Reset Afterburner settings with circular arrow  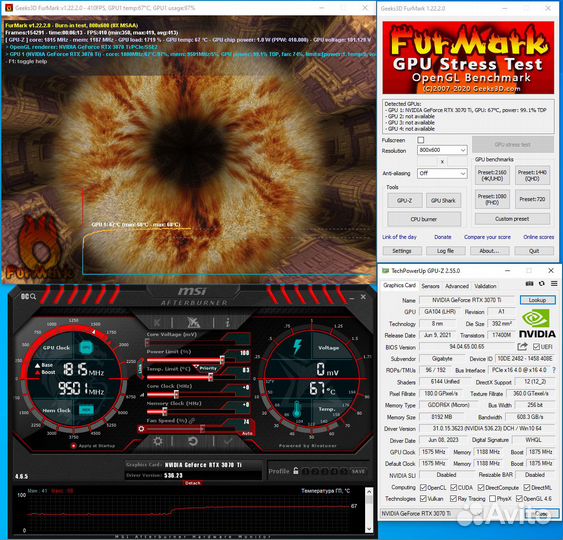(193, 441)
